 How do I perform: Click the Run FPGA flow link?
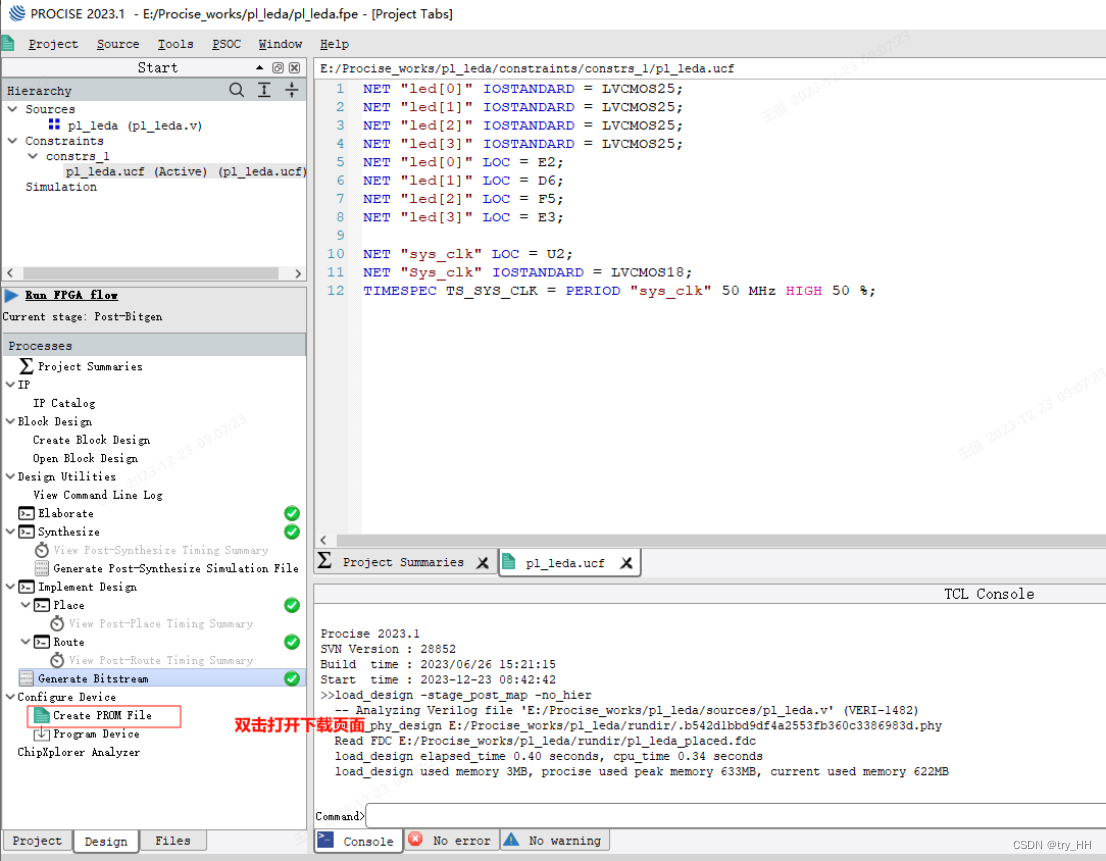point(71,295)
